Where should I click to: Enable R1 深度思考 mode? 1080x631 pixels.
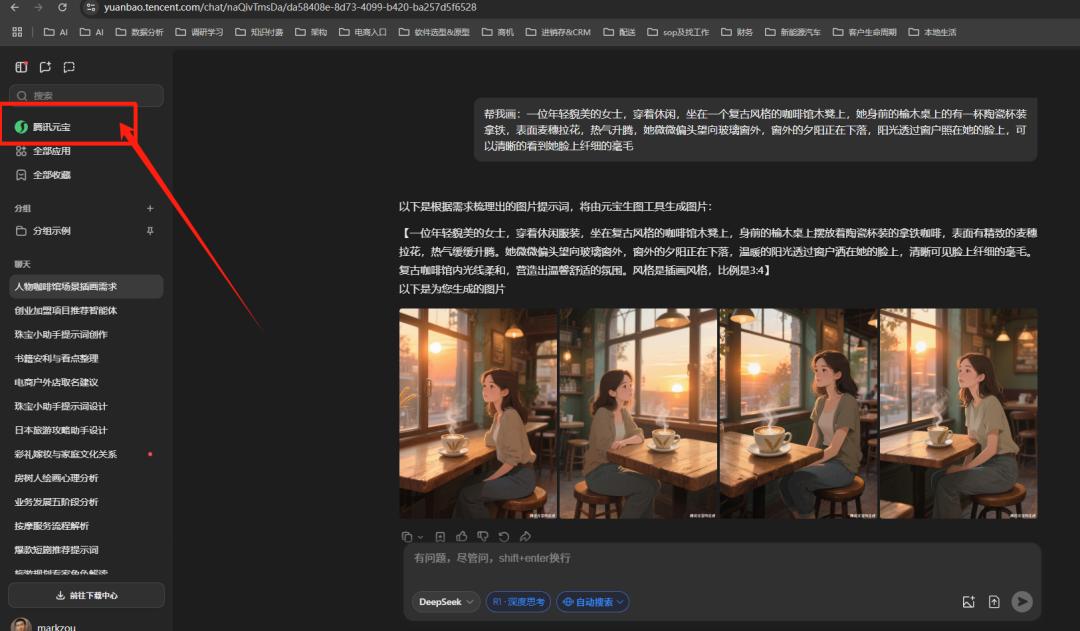[x=517, y=602]
